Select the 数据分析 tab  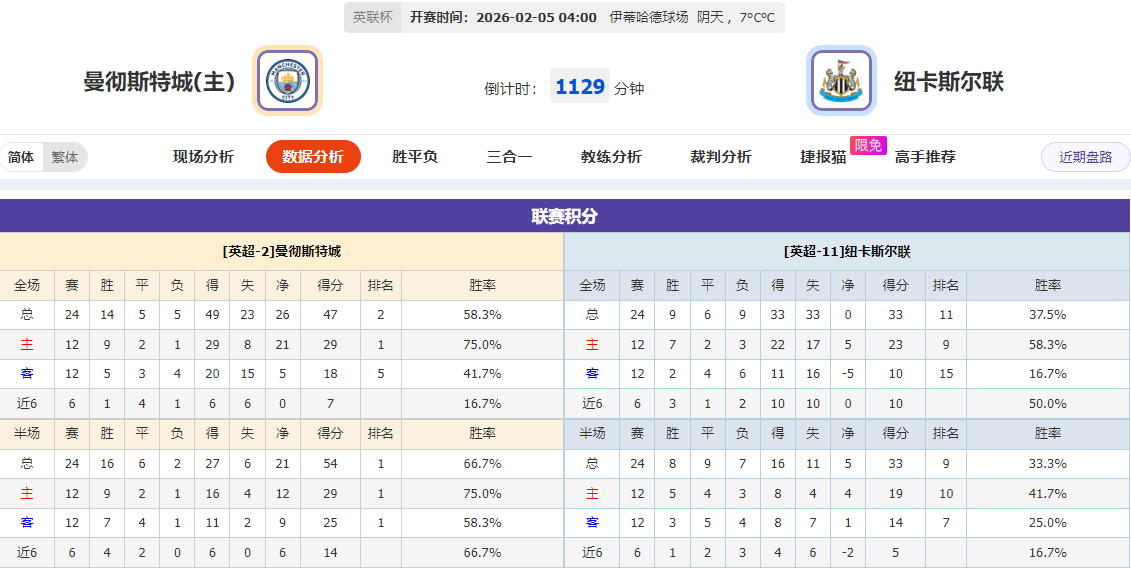tap(313, 157)
